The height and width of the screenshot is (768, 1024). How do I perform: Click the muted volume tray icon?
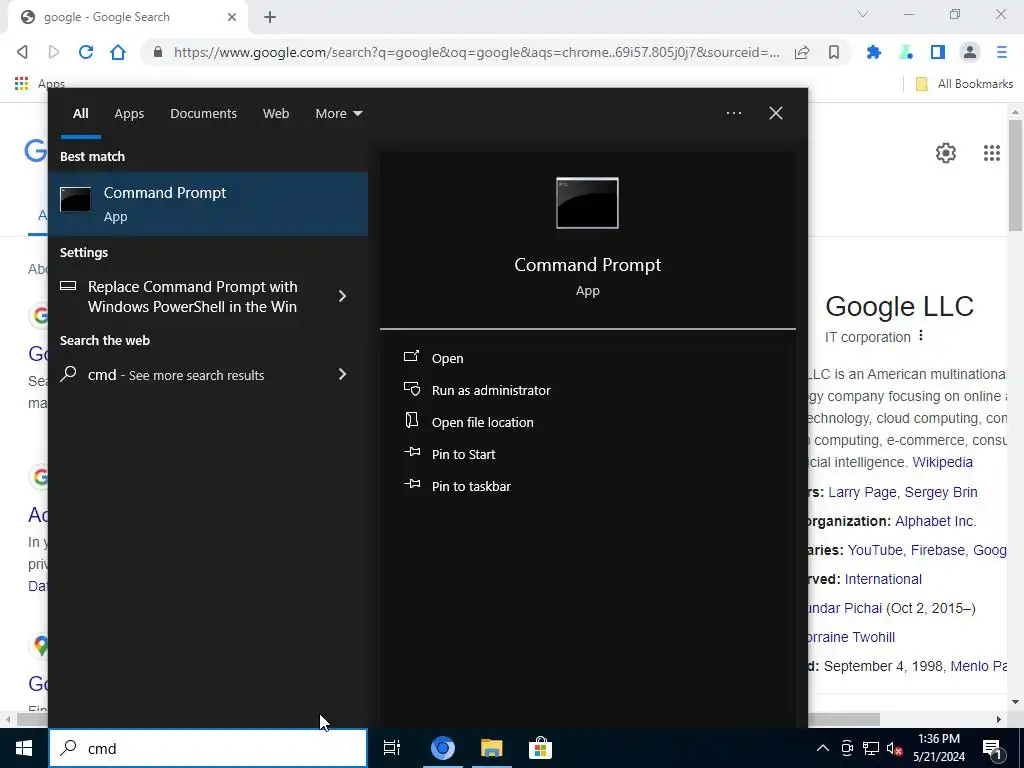(x=895, y=748)
